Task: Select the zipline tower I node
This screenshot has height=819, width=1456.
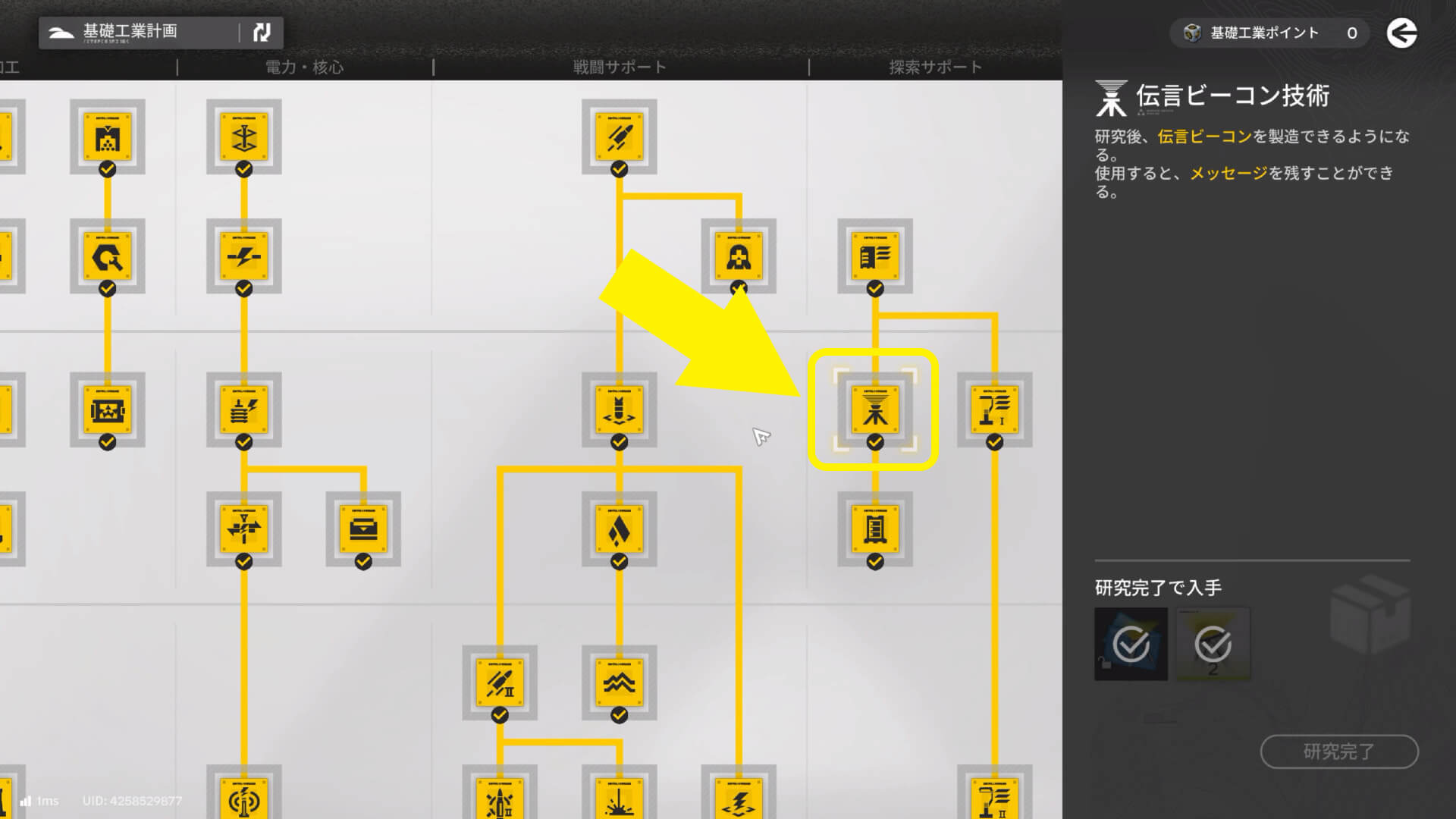Action: pos(994,409)
